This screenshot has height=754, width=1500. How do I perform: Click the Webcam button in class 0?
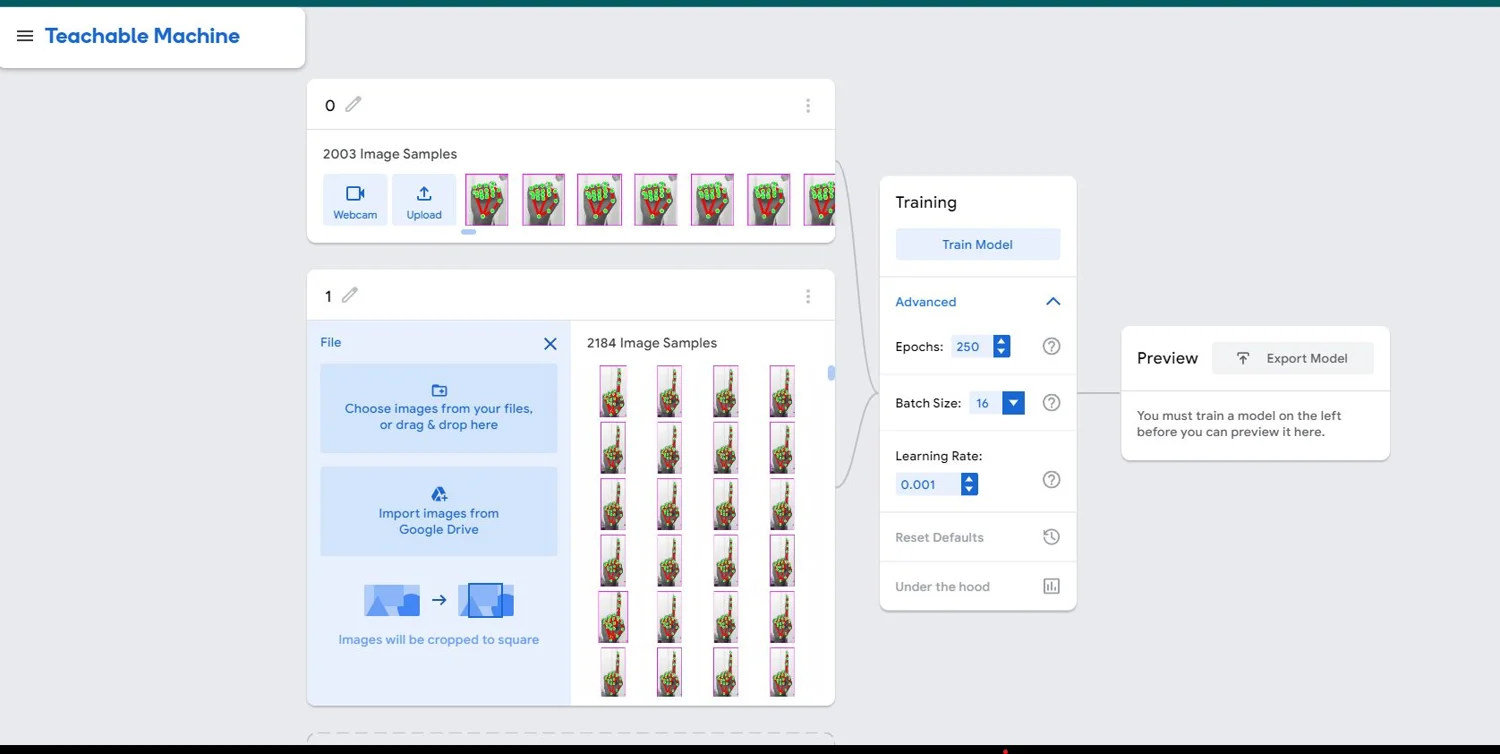tap(355, 200)
